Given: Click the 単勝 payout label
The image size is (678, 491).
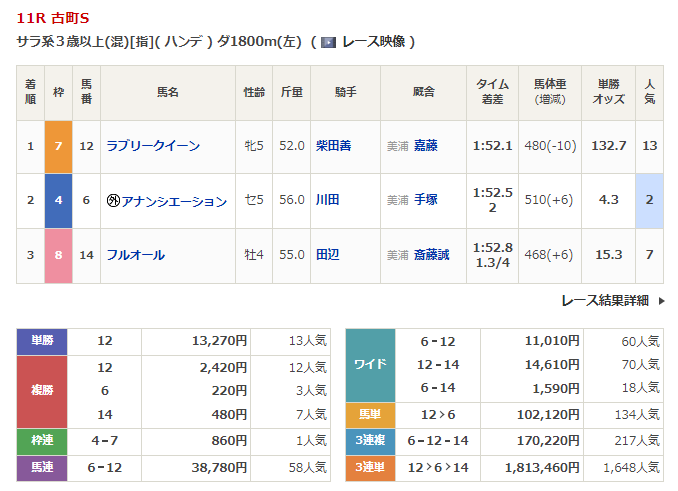Looking at the screenshot, I should point(42,341).
